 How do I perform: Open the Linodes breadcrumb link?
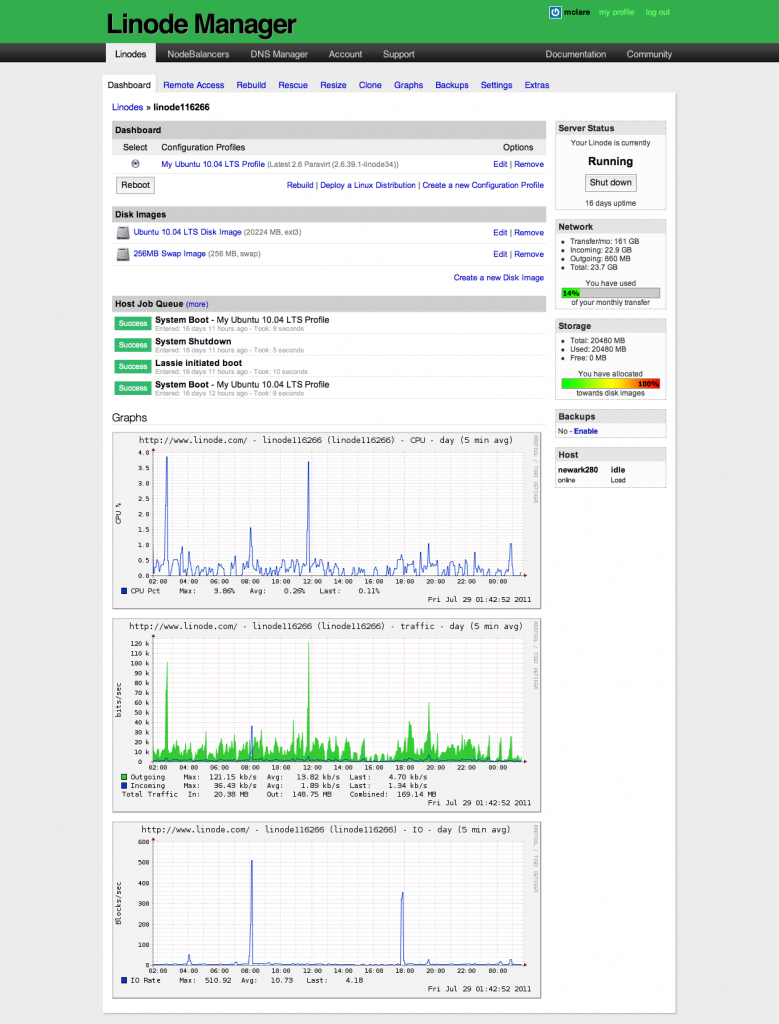[x=127, y=107]
